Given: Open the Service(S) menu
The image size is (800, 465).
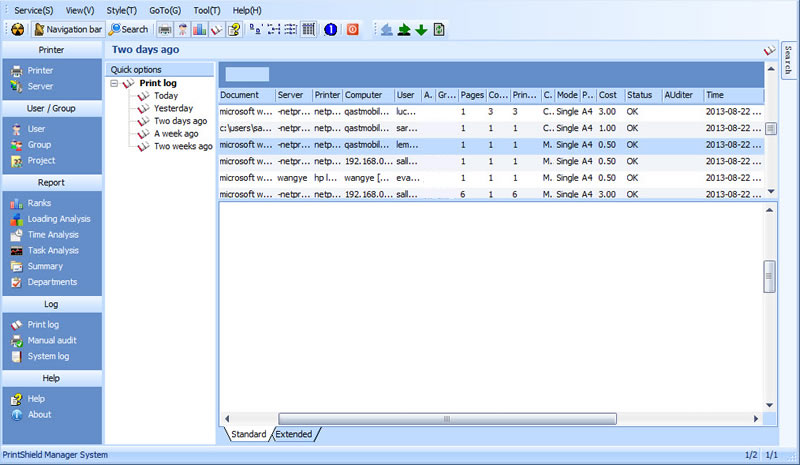Looking at the screenshot, I should tap(33, 11).
